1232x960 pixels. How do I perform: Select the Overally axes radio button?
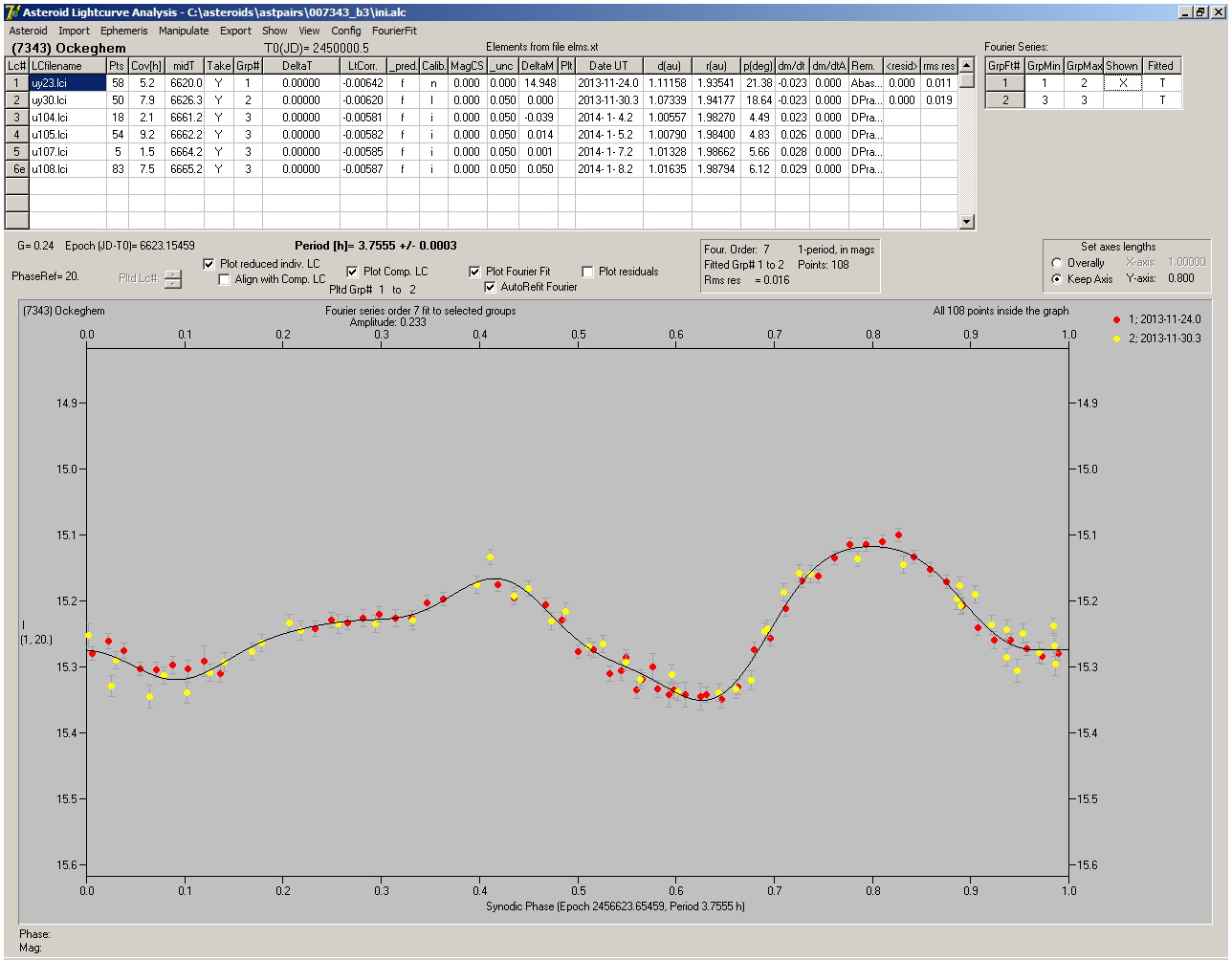click(x=1057, y=263)
